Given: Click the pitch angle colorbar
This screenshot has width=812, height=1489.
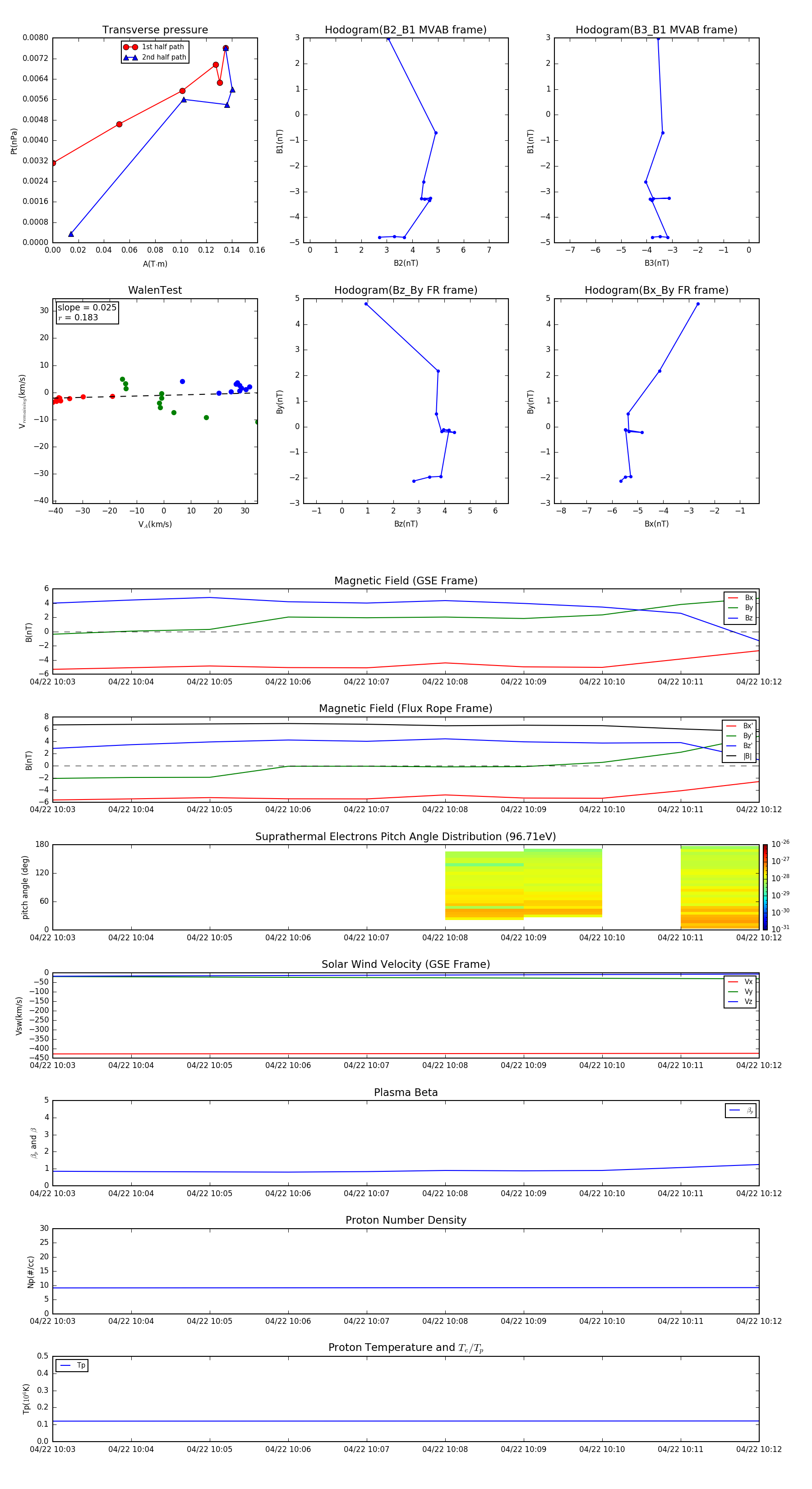Looking at the screenshot, I should click(x=765, y=887).
